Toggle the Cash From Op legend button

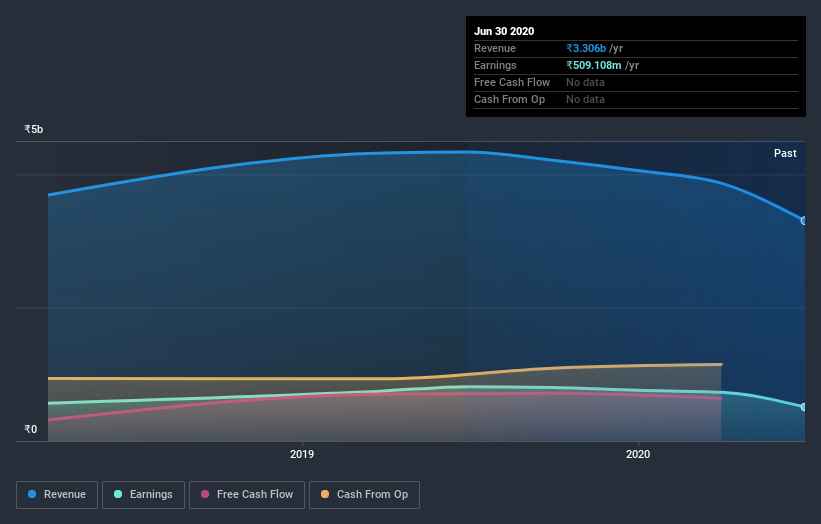point(364,495)
